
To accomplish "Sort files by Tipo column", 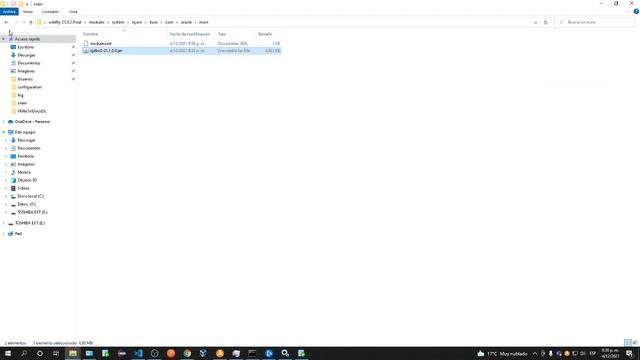I will point(222,34).
